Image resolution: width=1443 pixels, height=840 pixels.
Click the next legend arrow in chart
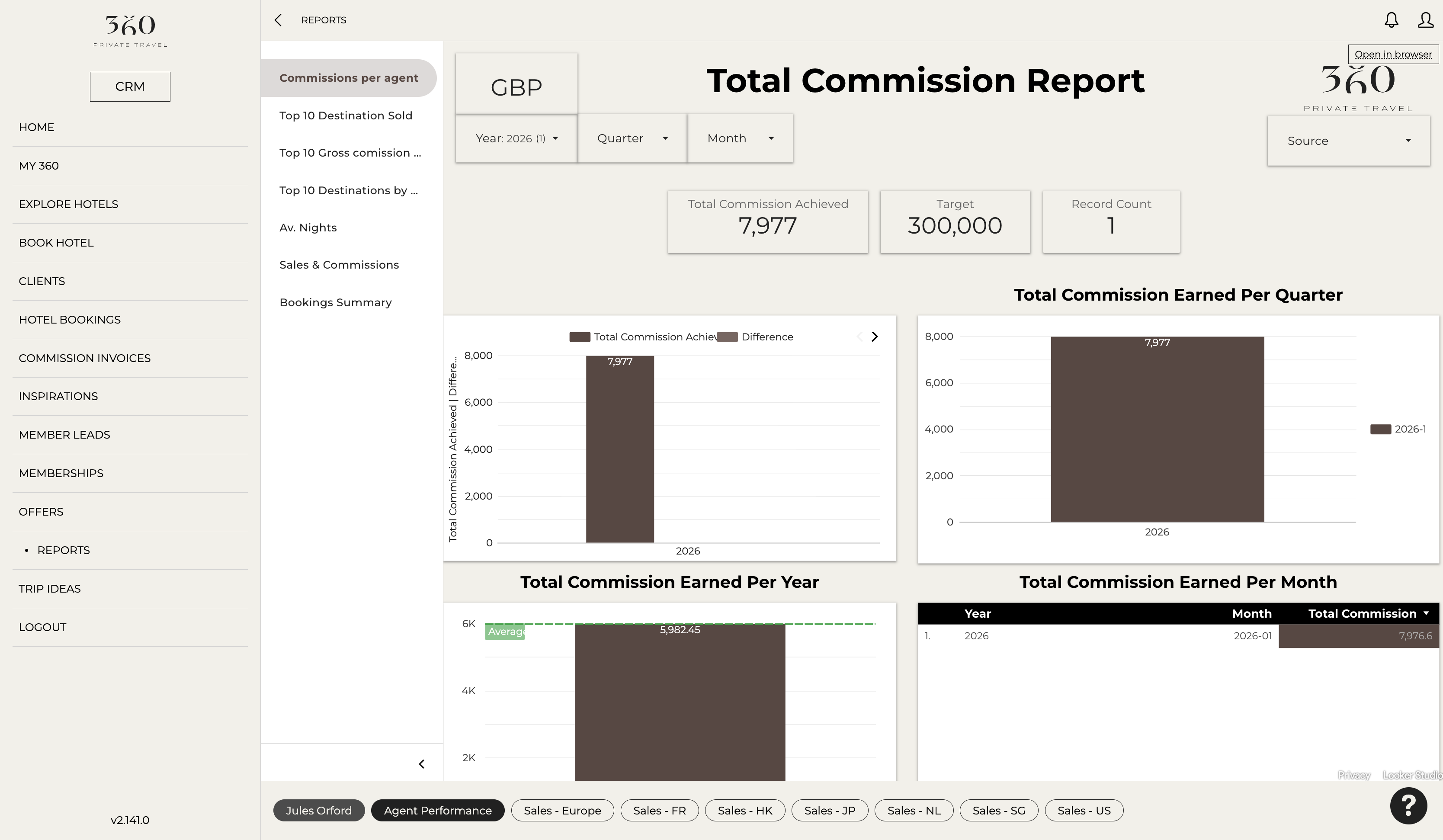click(874, 337)
